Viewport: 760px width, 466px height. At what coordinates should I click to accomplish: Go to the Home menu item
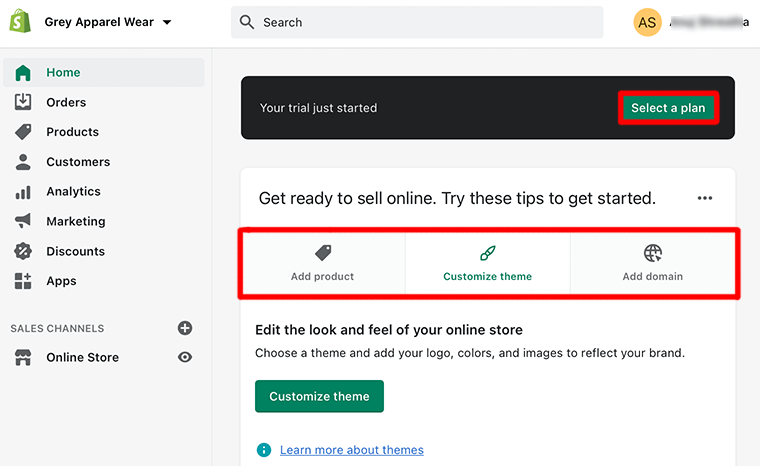pyautogui.click(x=104, y=73)
